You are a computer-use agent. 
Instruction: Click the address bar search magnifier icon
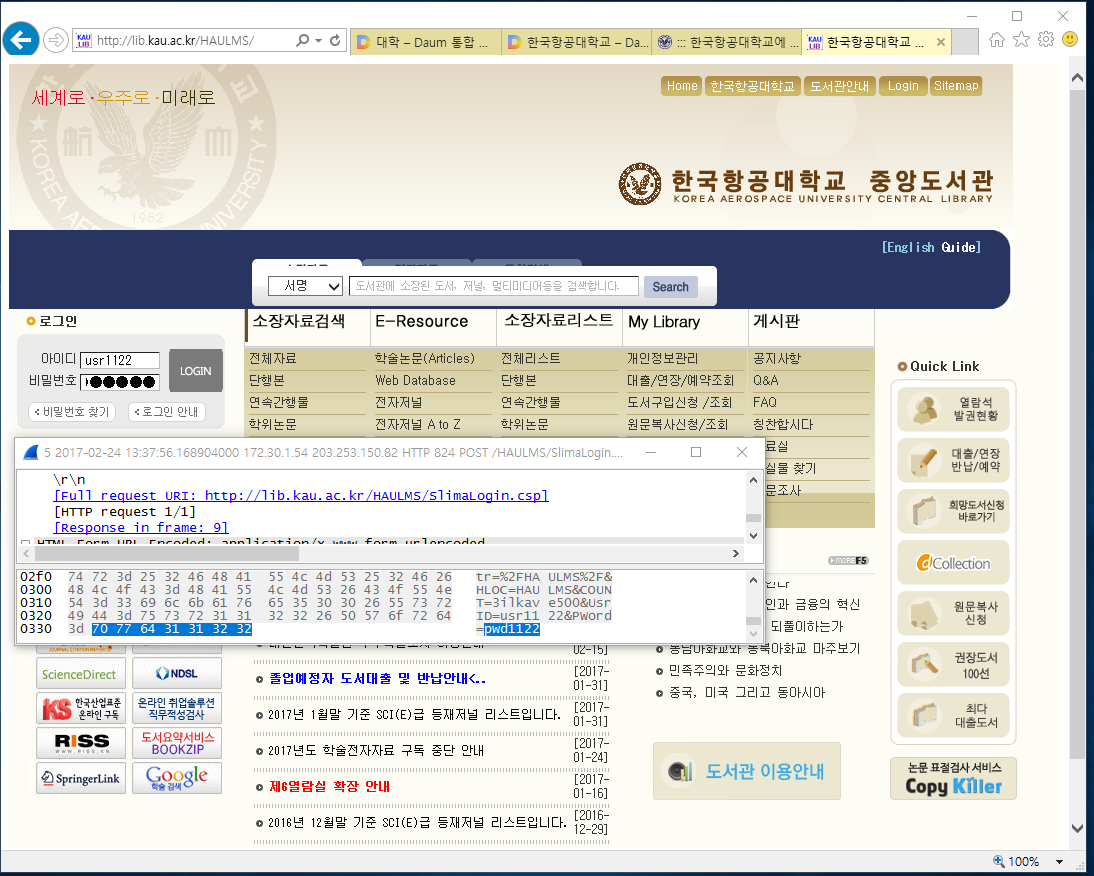pos(302,40)
